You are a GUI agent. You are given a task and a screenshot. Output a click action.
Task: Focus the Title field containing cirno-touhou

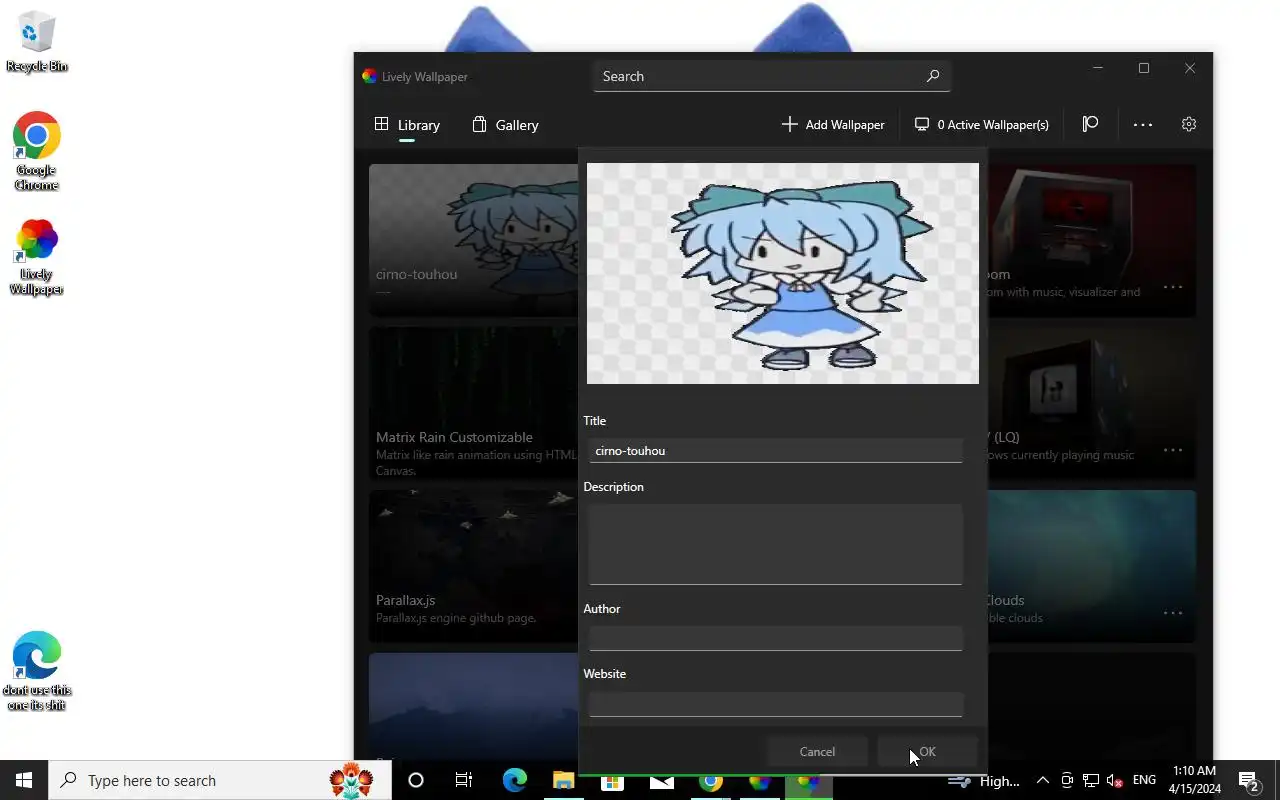point(775,451)
